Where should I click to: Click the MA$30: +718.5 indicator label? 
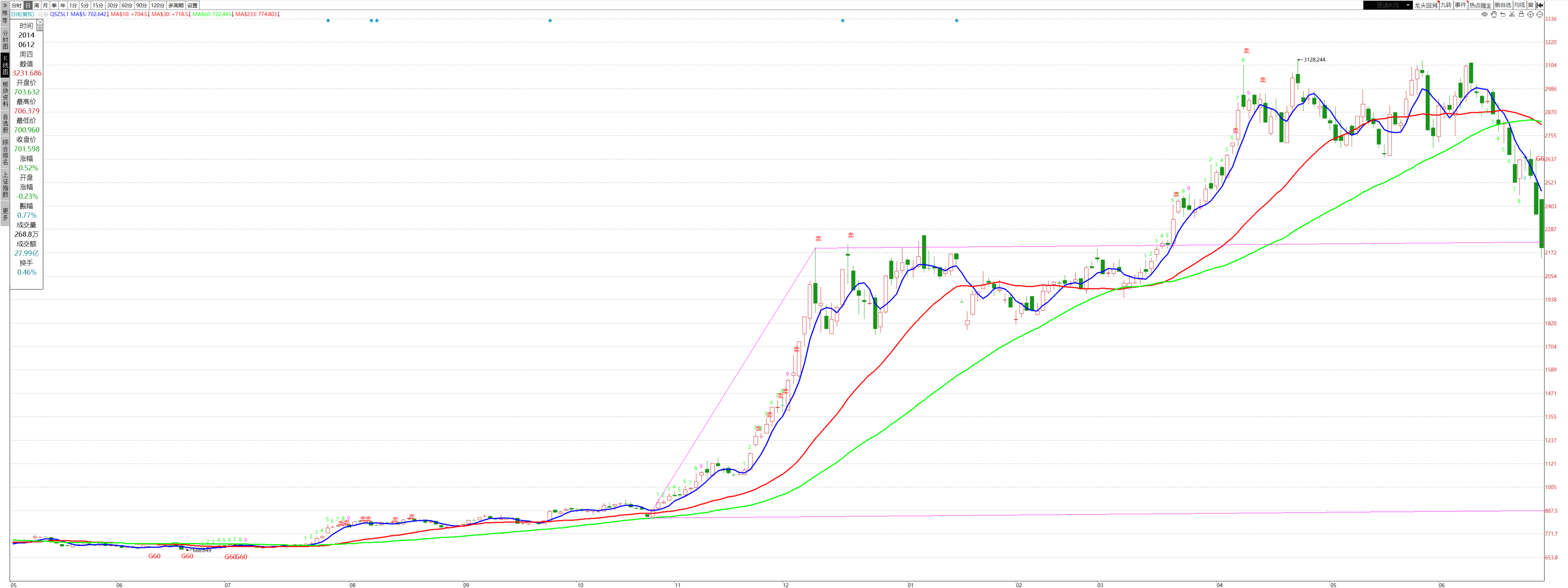coord(170,14)
